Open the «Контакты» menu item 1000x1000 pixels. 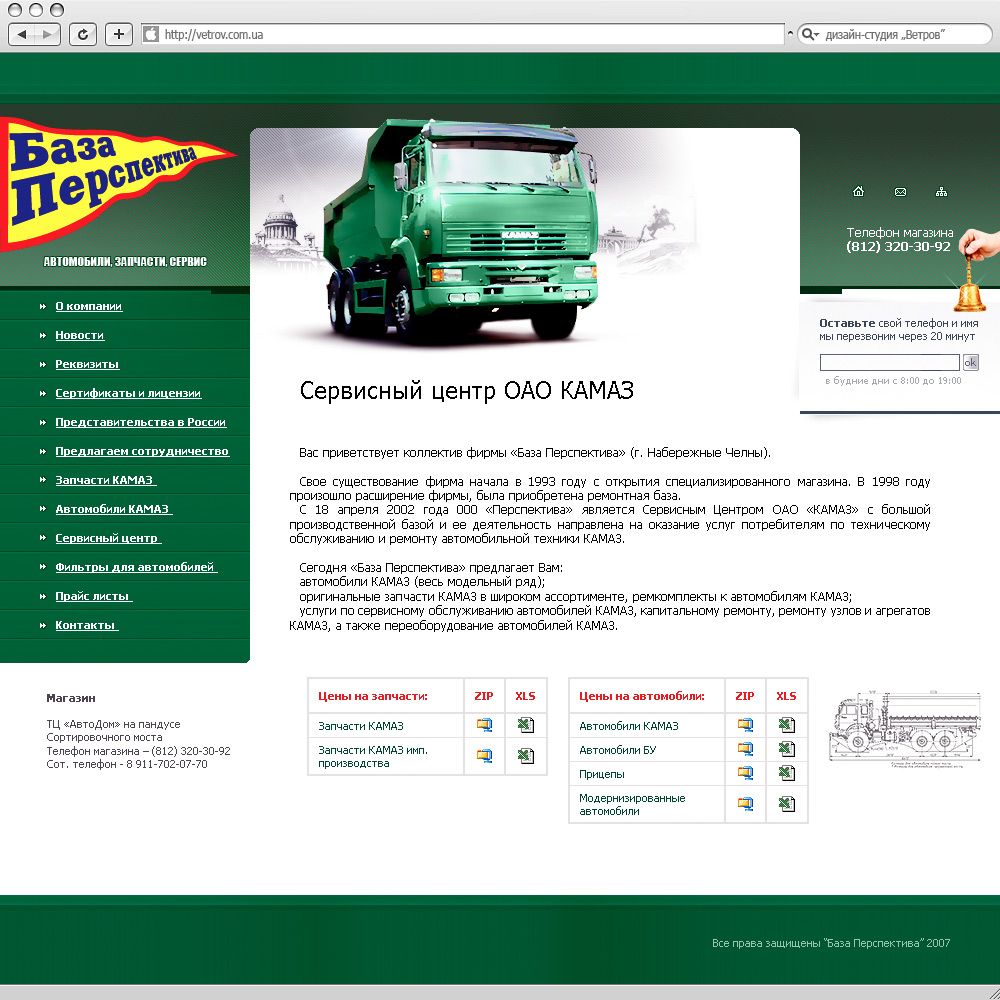[84, 624]
